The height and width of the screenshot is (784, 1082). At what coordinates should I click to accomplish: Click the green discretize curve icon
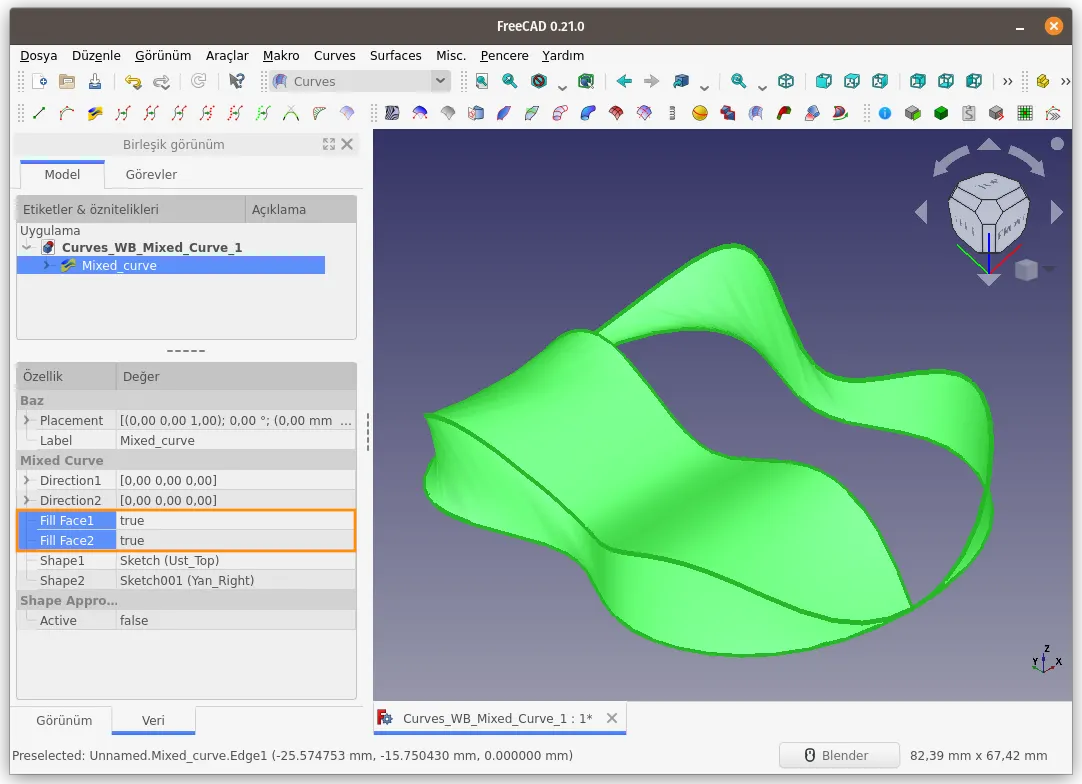(263, 112)
